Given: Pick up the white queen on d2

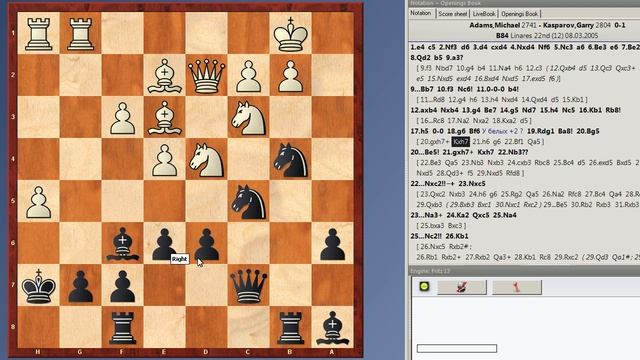Looking at the screenshot, I should pyautogui.click(x=207, y=76).
